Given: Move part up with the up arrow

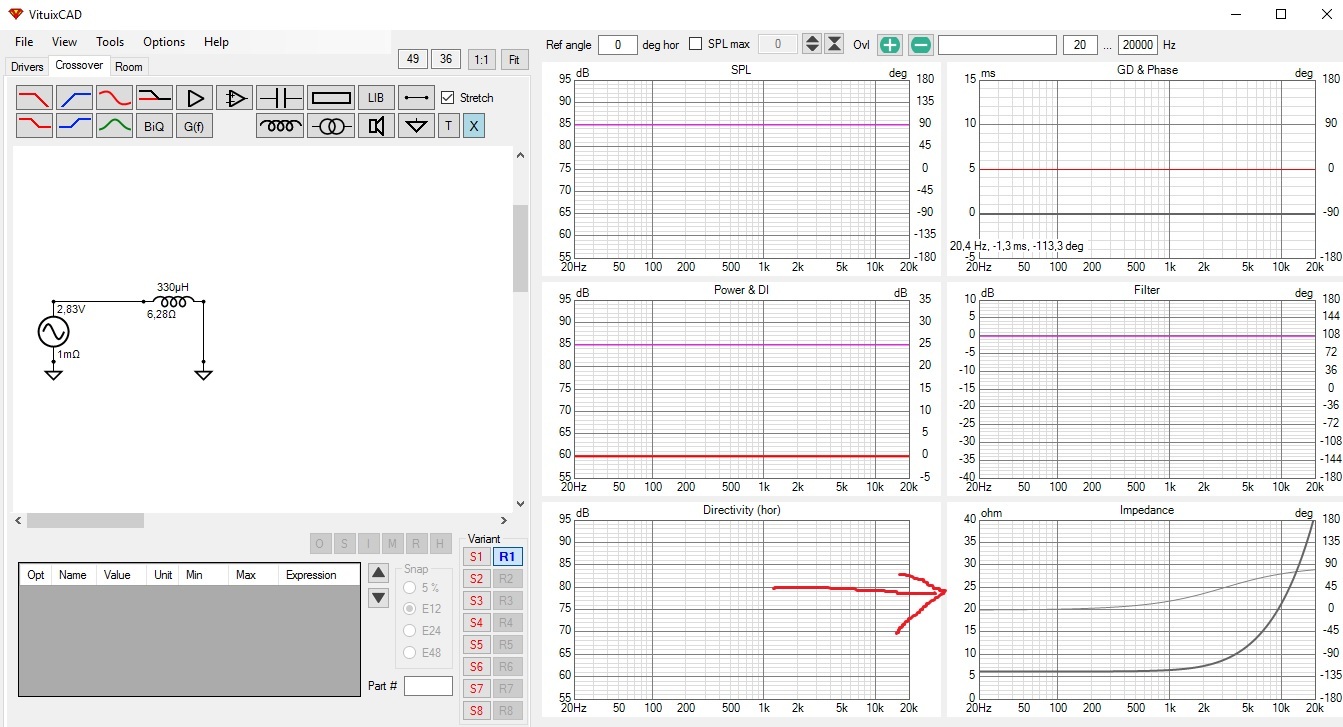Looking at the screenshot, I should click(378, 573).
